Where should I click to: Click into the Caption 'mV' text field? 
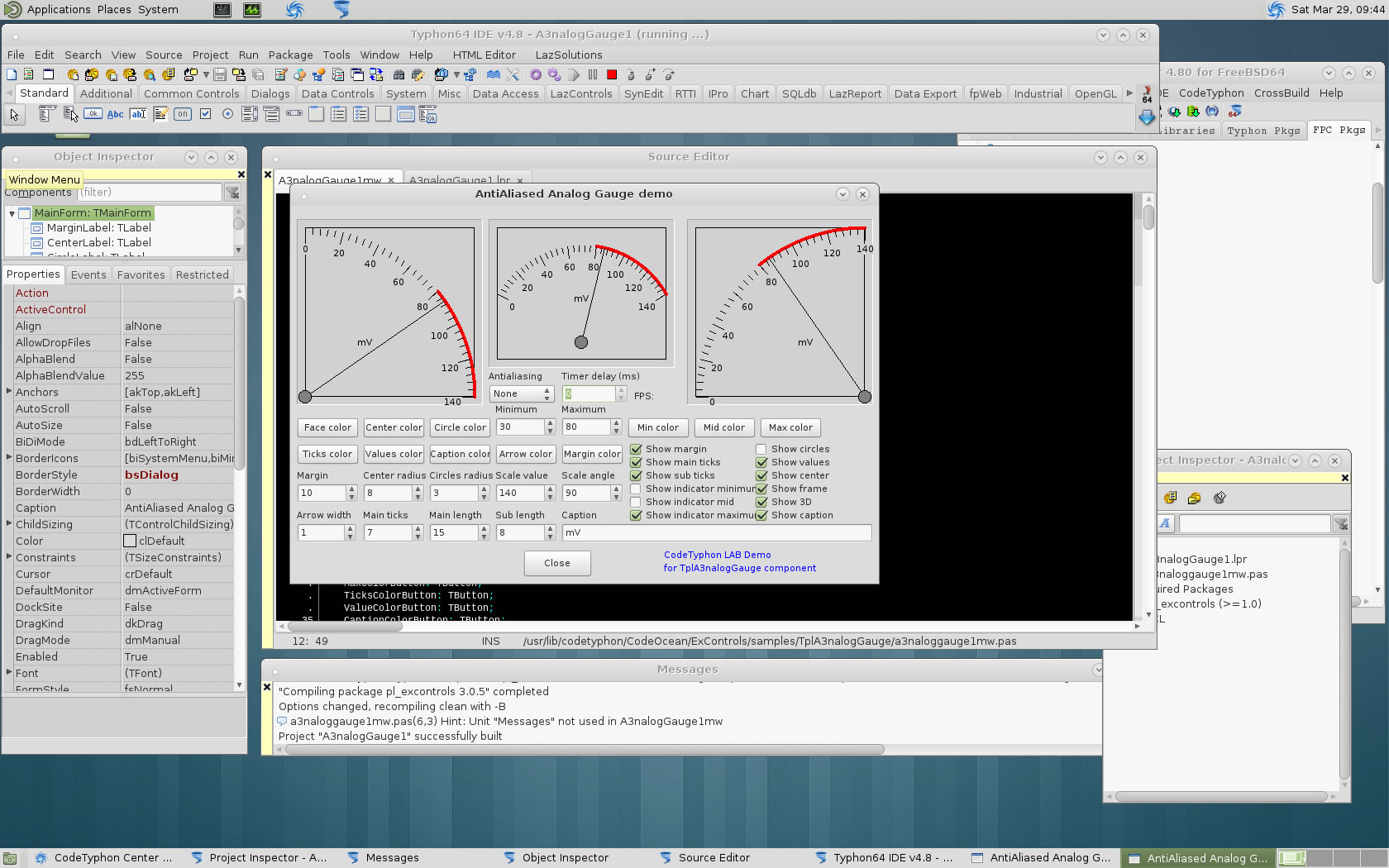tap(716, 532)
